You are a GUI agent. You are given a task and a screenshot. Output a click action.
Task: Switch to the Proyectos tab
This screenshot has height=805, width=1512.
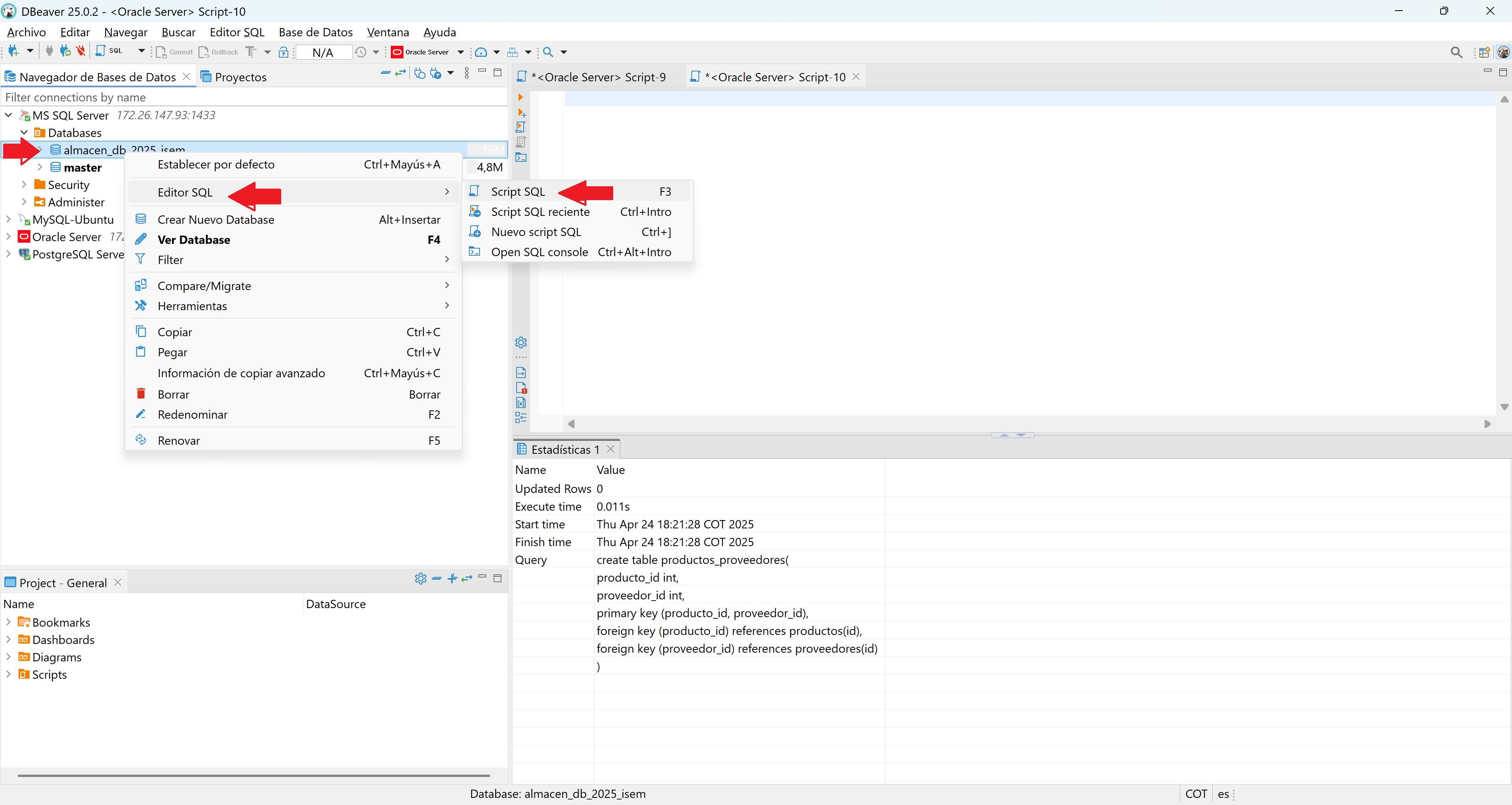(x=233, y=77)
